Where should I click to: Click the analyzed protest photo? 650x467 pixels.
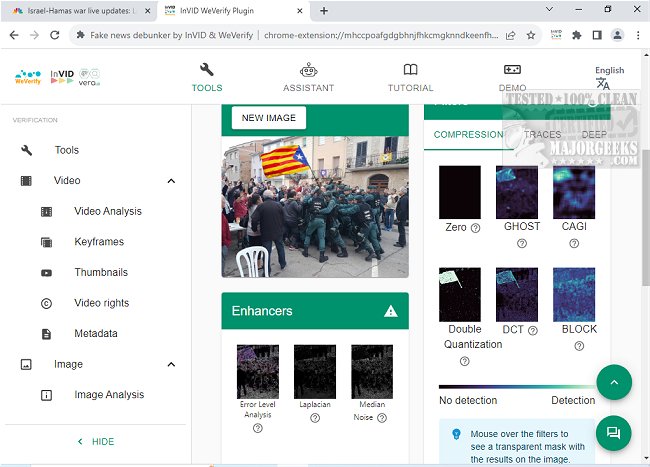click(315, 207)
